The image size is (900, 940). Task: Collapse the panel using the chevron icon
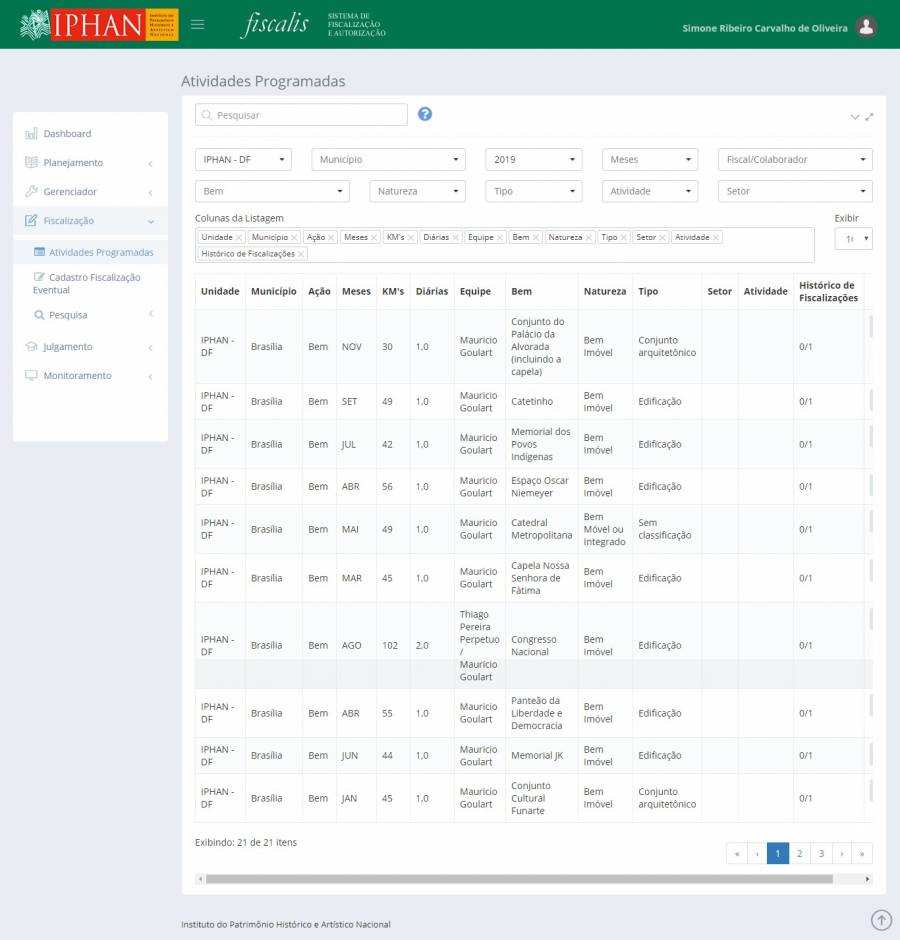(855, 117)
